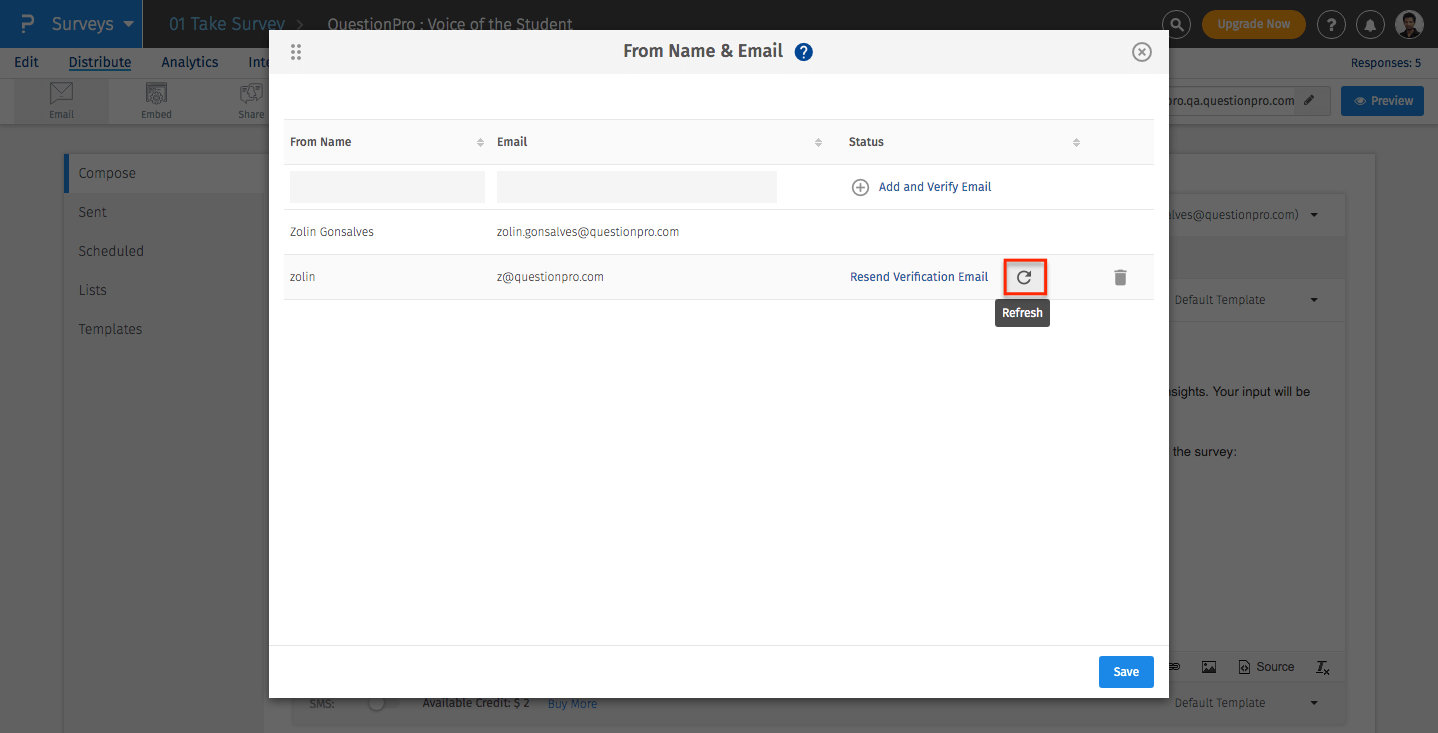Select the zolin.gonsalves@questionpro.com email cell
Image resolution: width=1438 pixels, height=733 pixels.
tap(588, 232)
